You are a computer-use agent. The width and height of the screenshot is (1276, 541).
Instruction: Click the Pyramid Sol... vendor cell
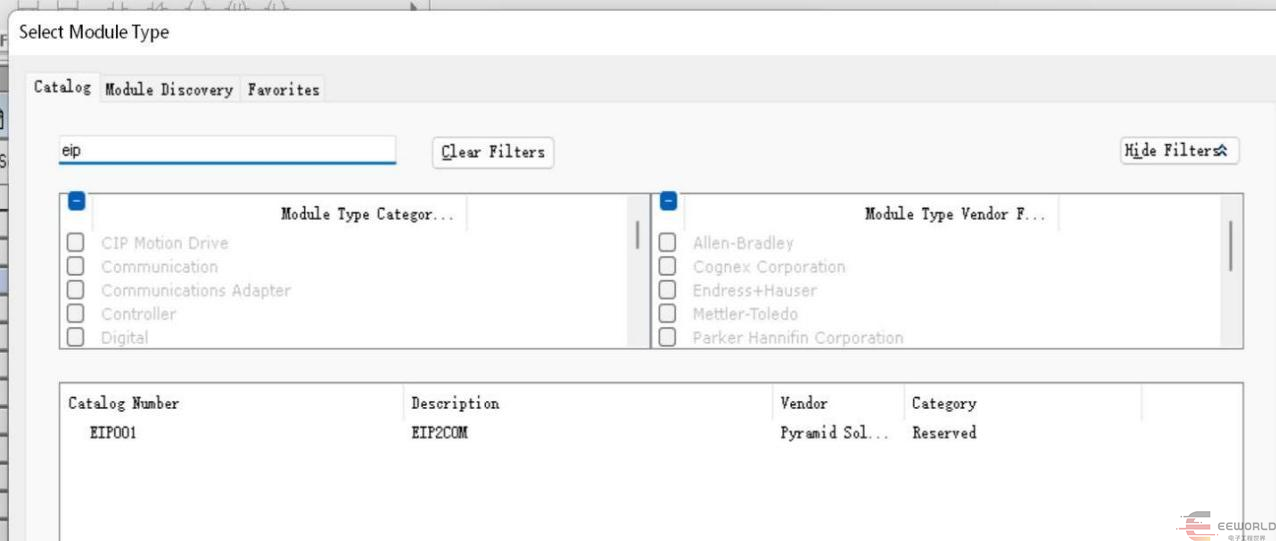pyautogui.click(x=834, y=433)
